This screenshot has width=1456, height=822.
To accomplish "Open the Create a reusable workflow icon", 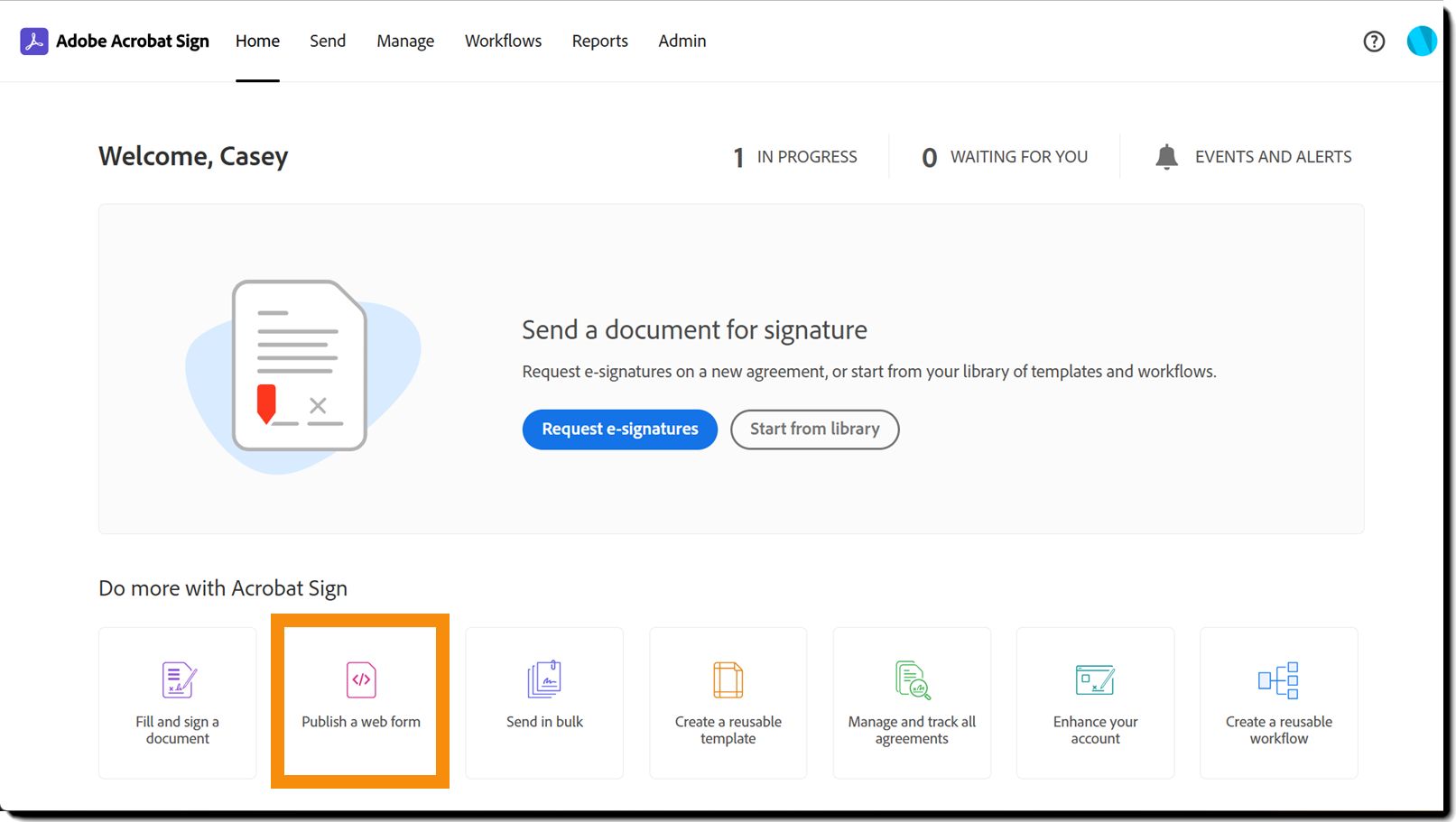I will pyautogui.click(x=1278, y=680).
